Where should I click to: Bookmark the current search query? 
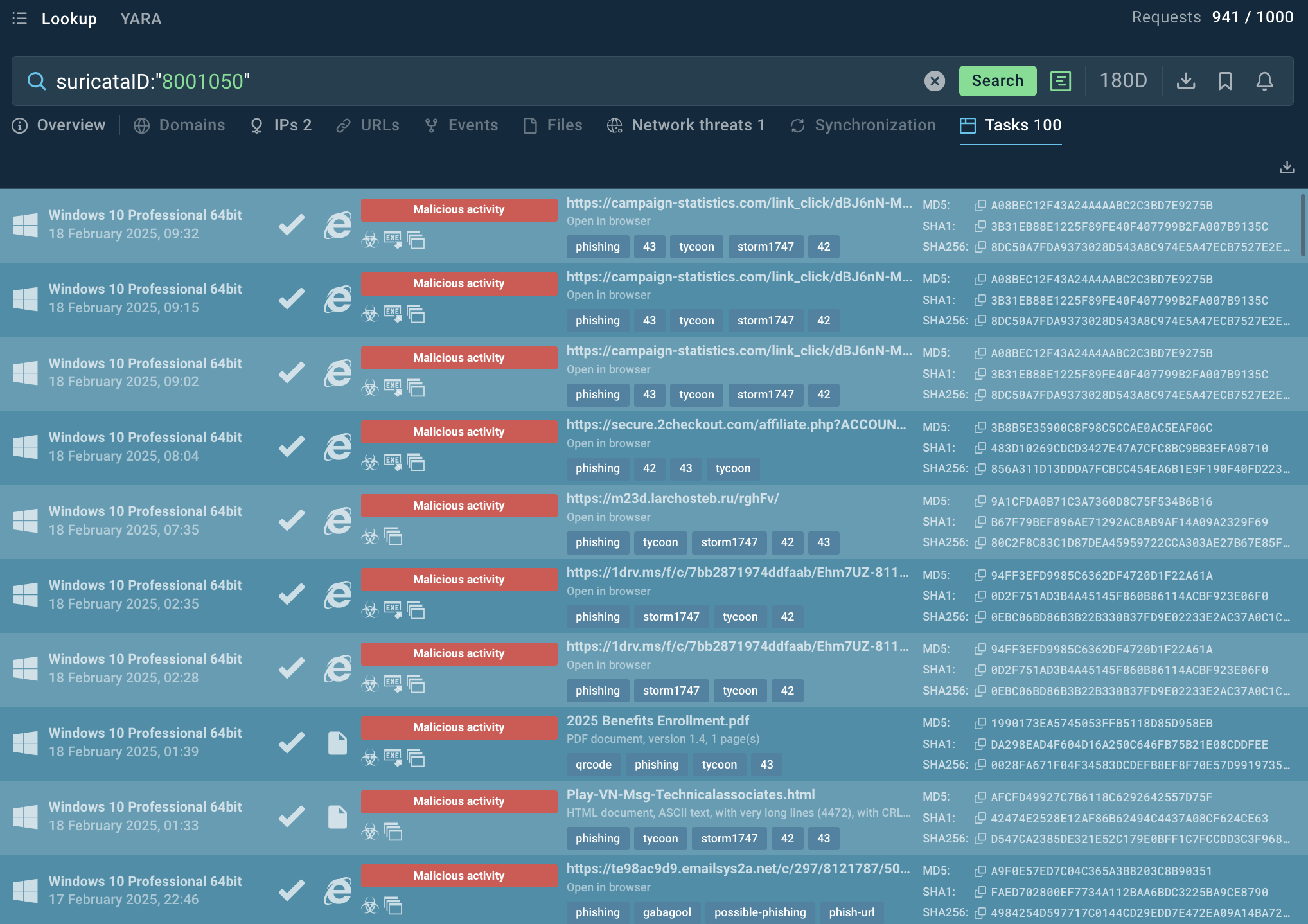coord(1225,81)
